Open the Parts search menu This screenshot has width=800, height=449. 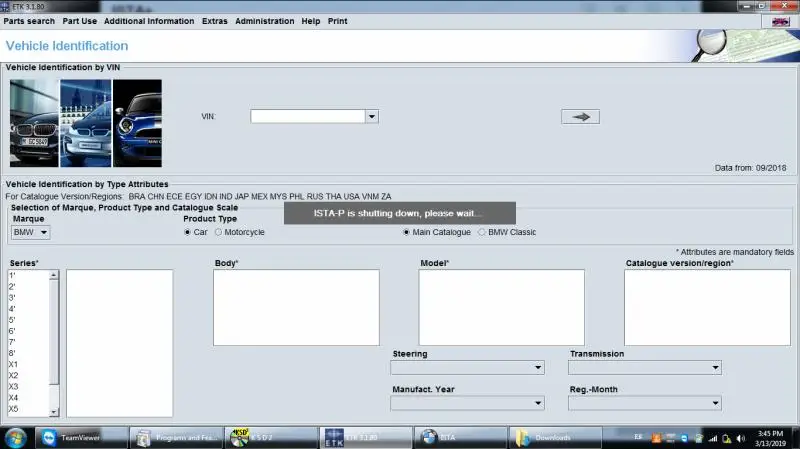click(x=29, y=21)
